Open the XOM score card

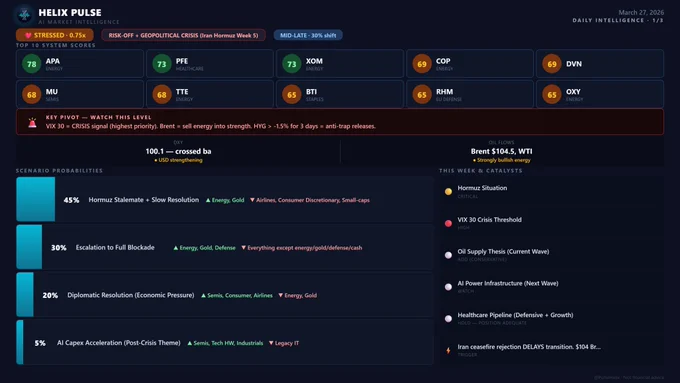pyautogui.click(x=340, y=64)
